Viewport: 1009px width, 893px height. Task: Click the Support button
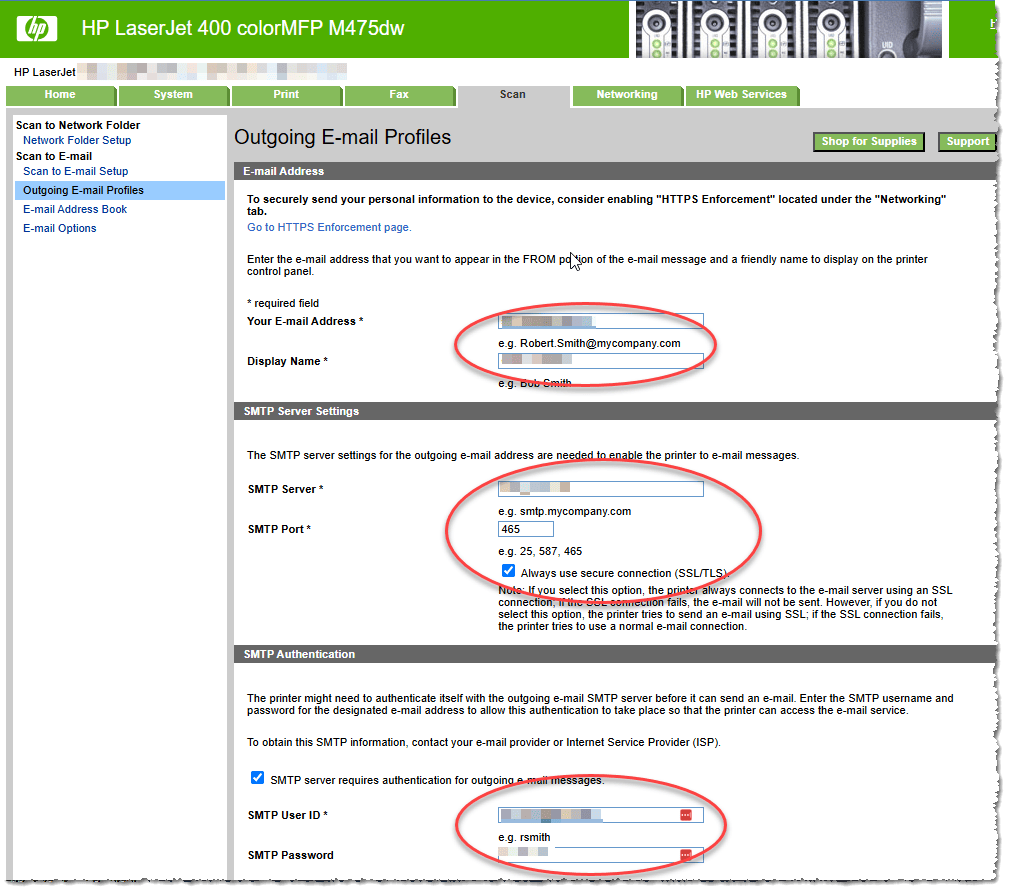[966, 141]
